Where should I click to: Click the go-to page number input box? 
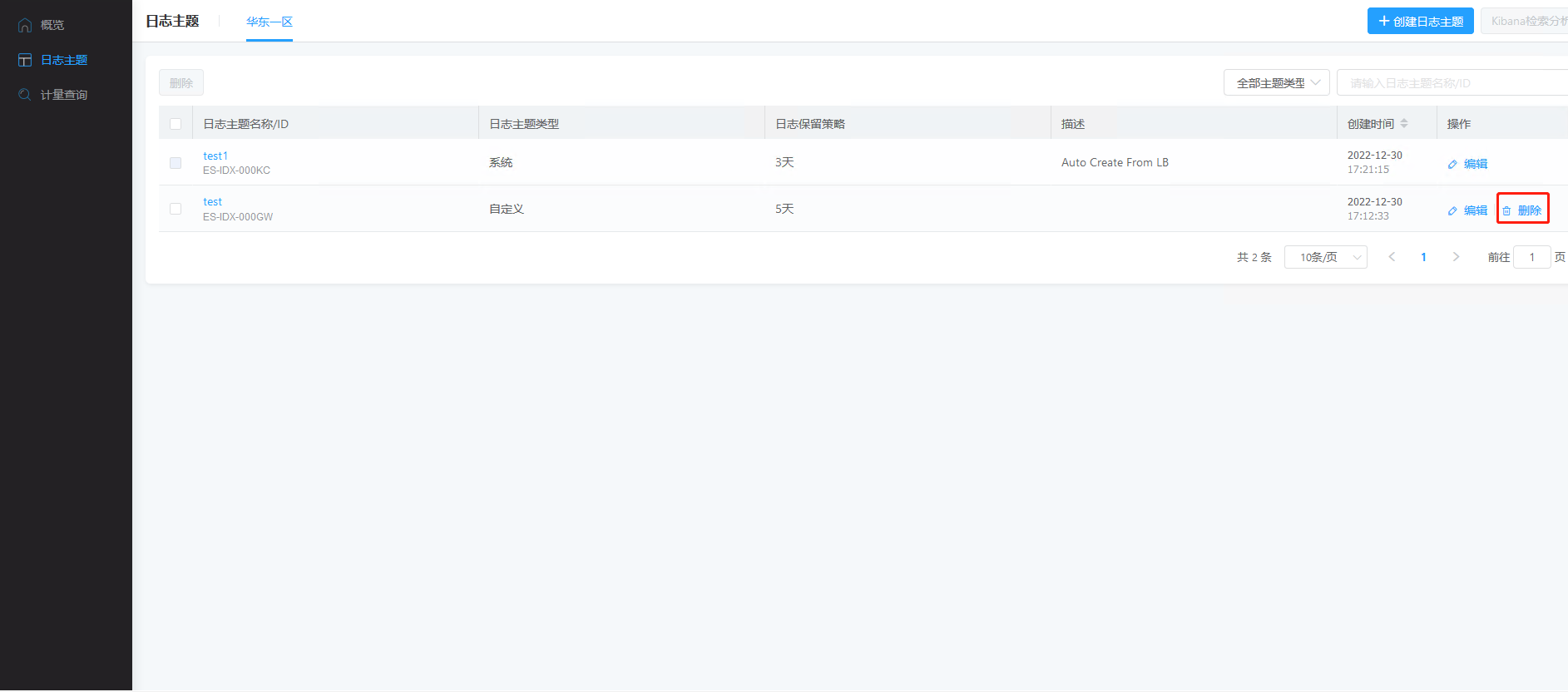click(x=1531, y=257)
